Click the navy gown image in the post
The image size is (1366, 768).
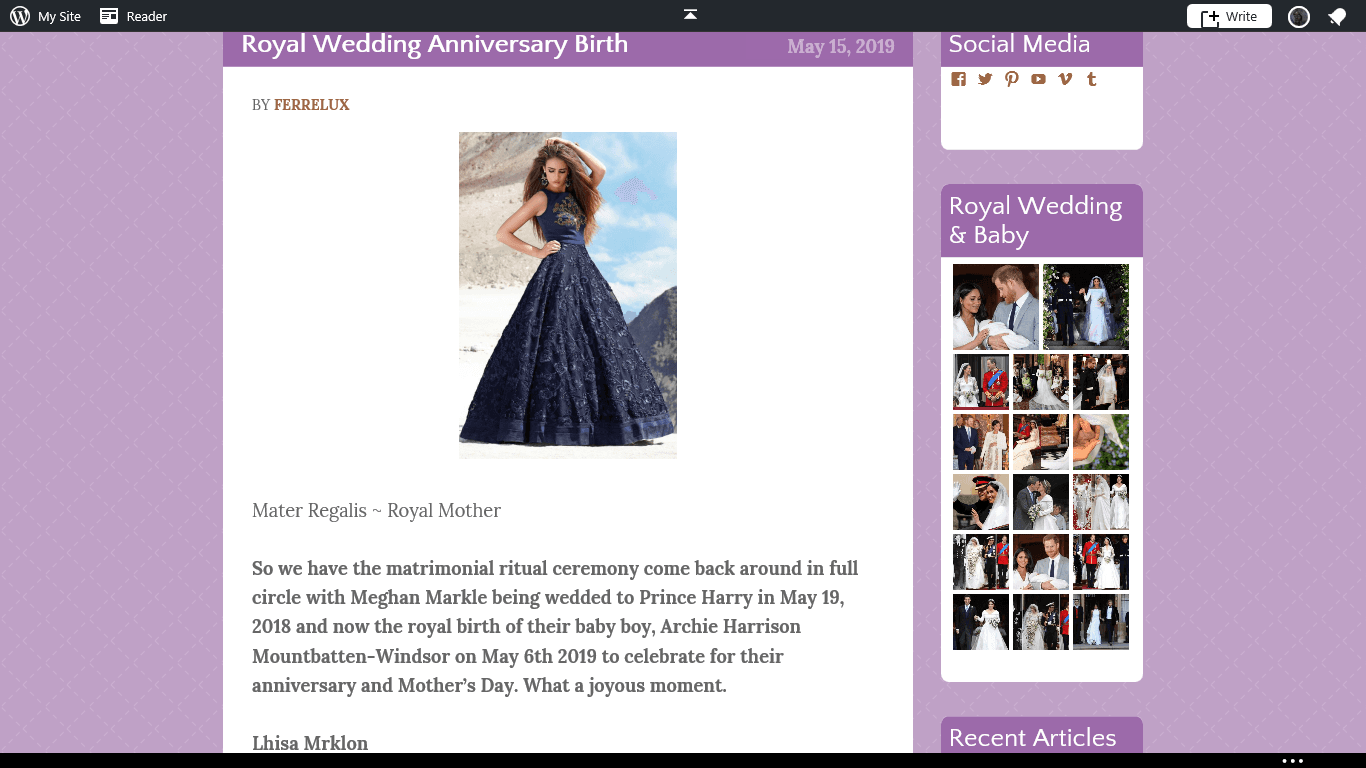coord(567,295)
